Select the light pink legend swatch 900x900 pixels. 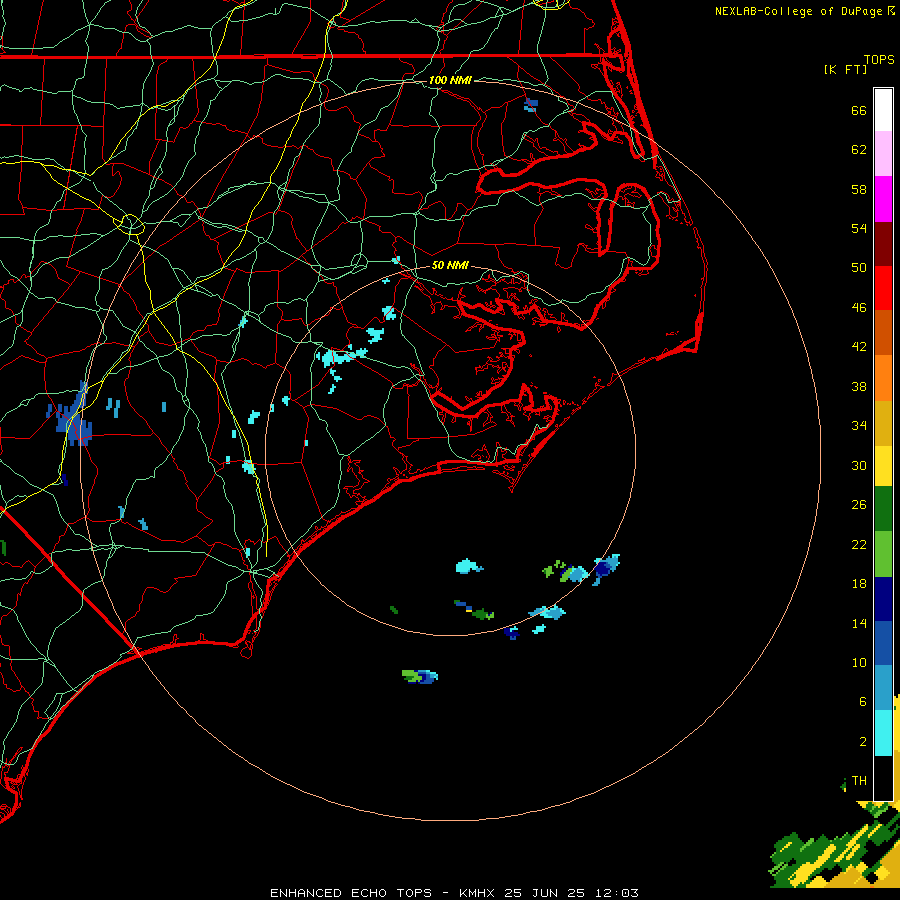883,154
